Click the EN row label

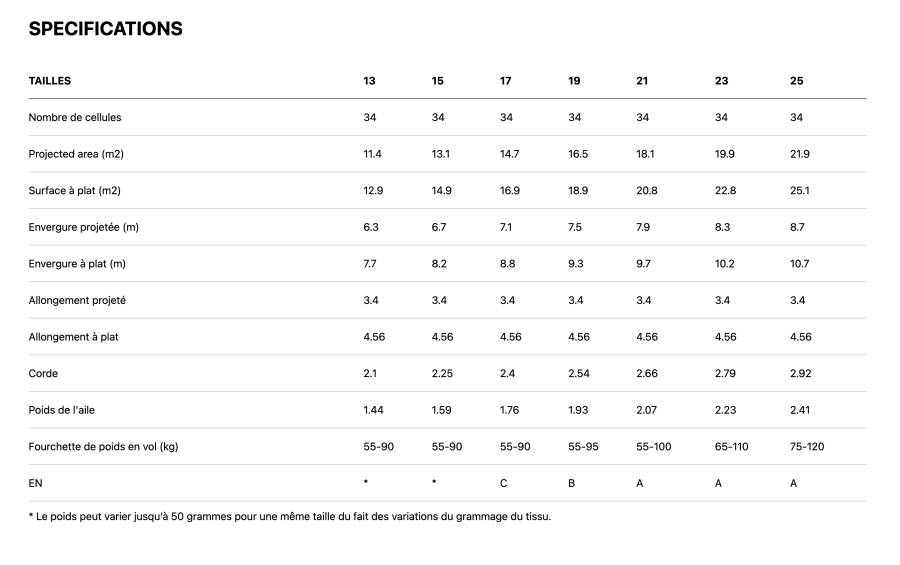[35, 483]
